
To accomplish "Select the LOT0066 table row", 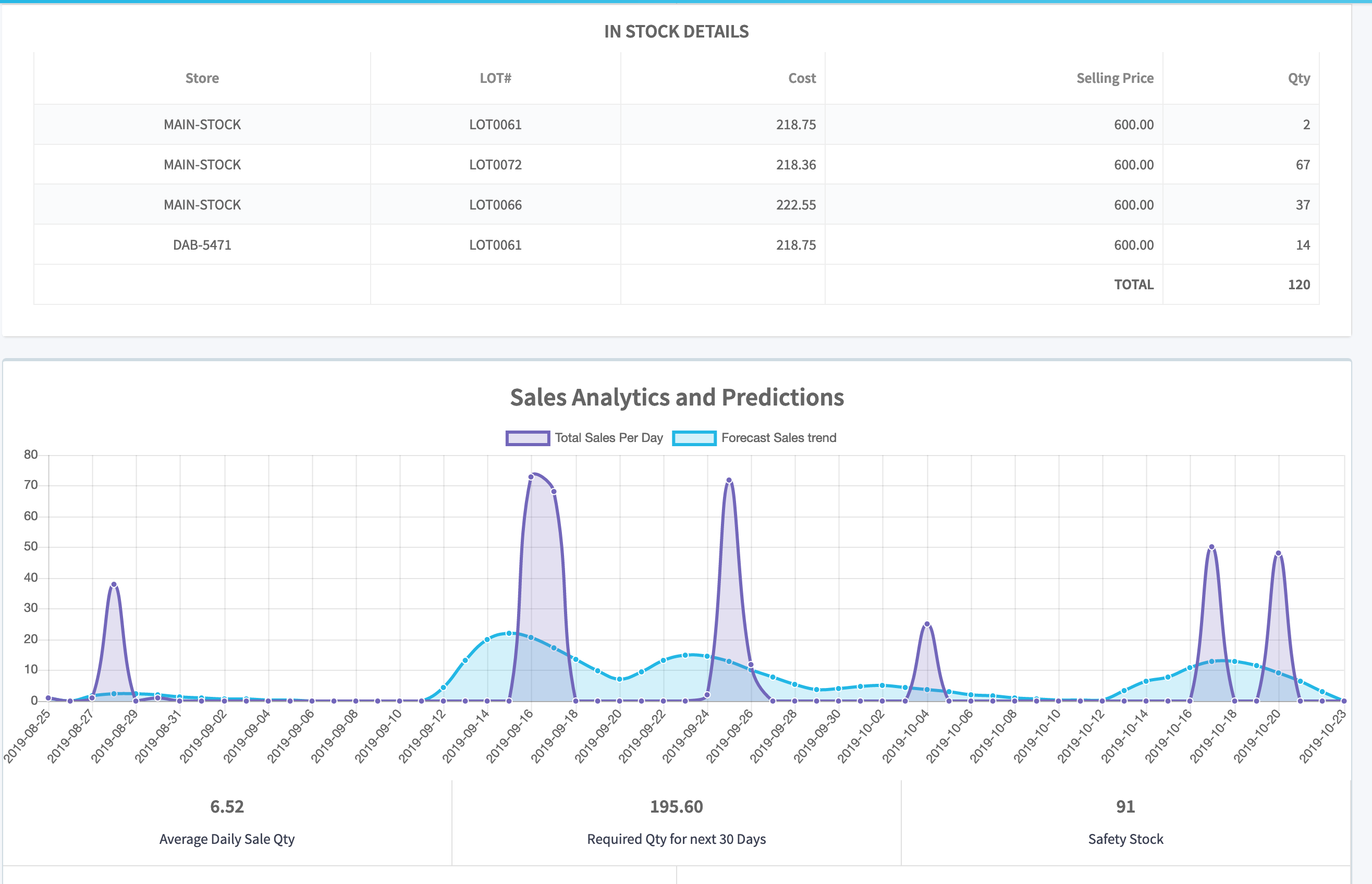I will click(x=495, y=205).
